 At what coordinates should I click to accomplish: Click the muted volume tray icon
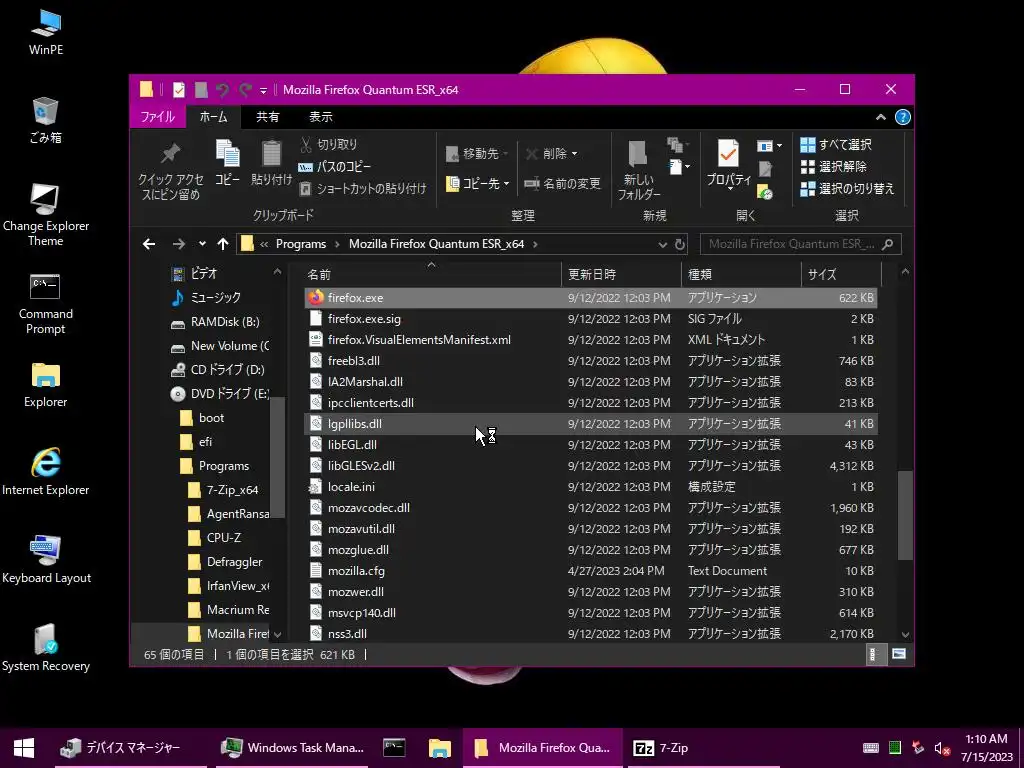(941, 748)
